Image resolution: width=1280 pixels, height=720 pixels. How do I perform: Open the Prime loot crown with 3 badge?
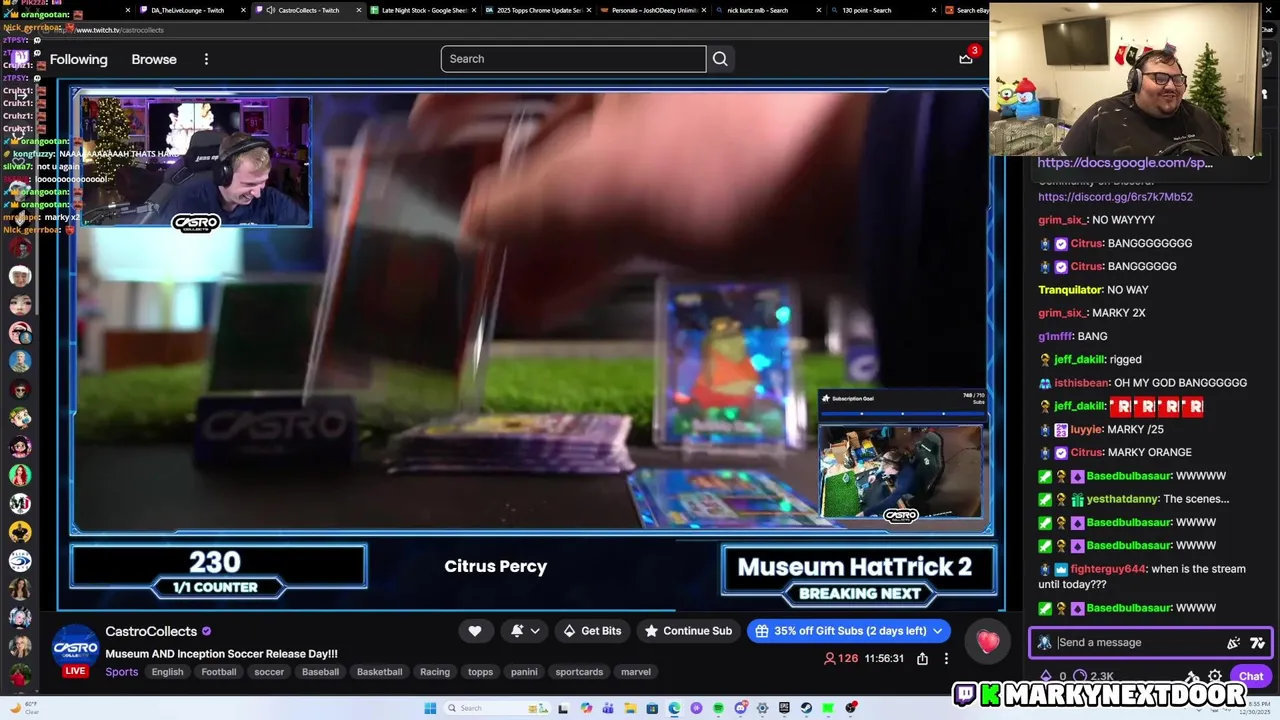tap(966, 58)
